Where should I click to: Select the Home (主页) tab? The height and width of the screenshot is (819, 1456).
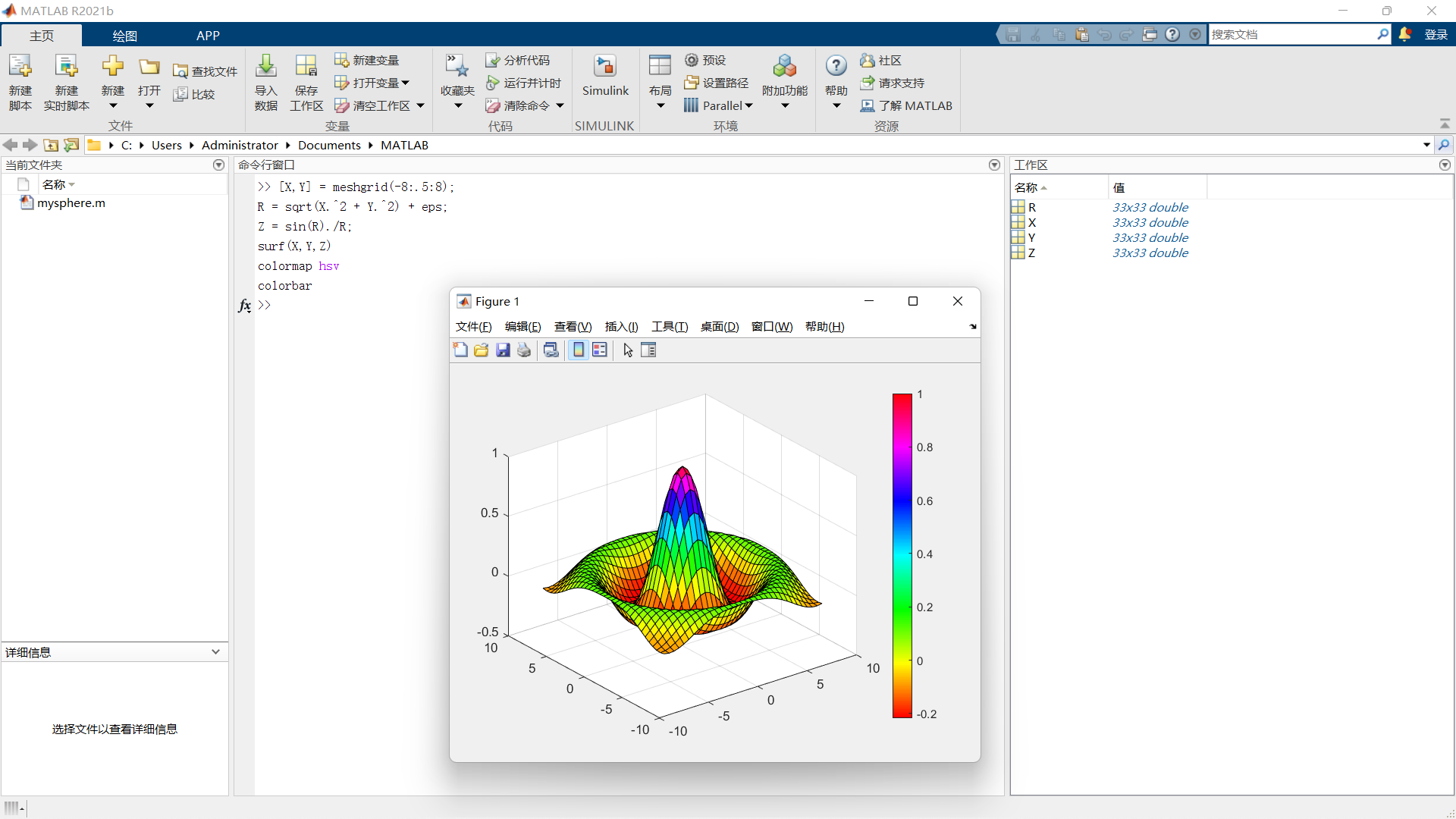pos(42,36)
